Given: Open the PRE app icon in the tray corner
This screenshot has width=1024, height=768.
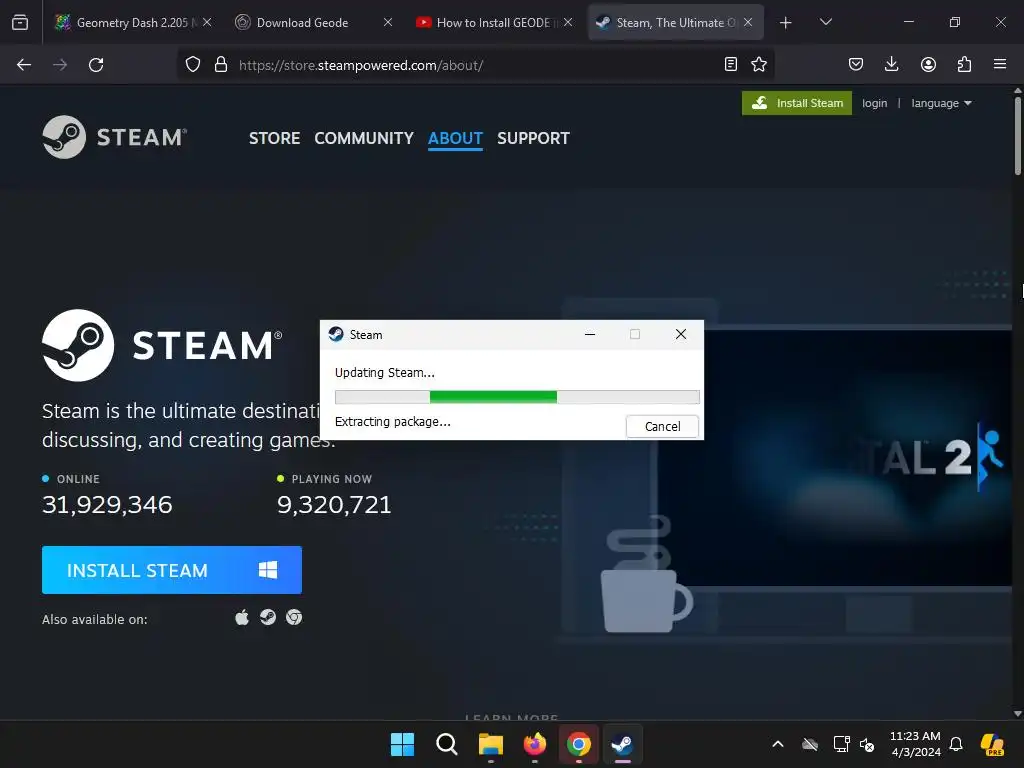Looking at the screenshot, I should point(993,744).
